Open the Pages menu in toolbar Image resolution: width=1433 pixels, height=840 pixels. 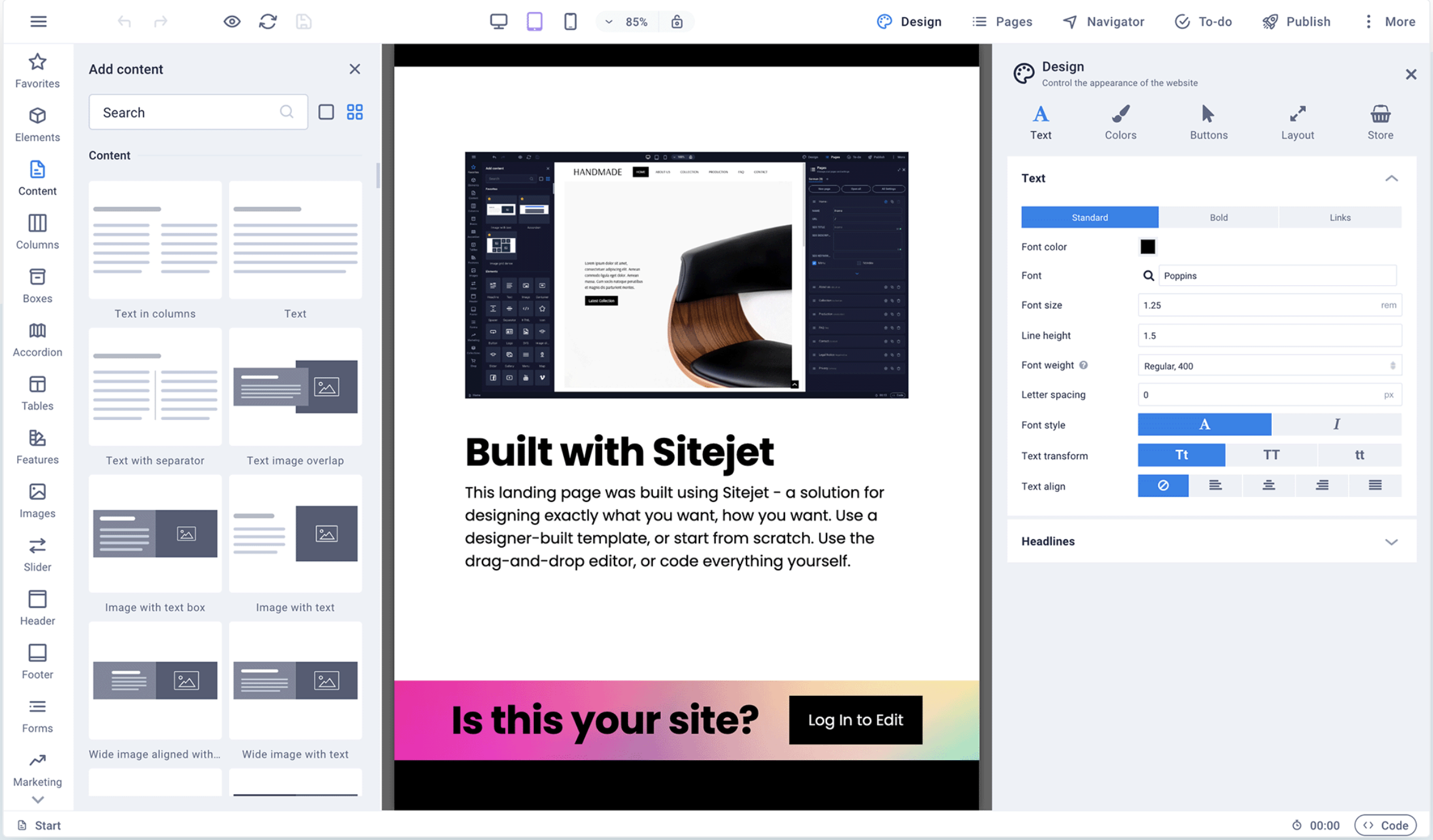pyautogui.click(x=1002, y=21)
